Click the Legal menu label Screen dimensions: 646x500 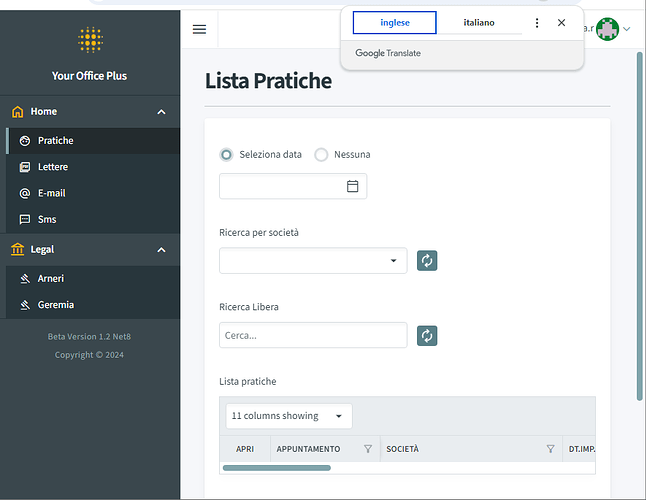pos(42,250)
